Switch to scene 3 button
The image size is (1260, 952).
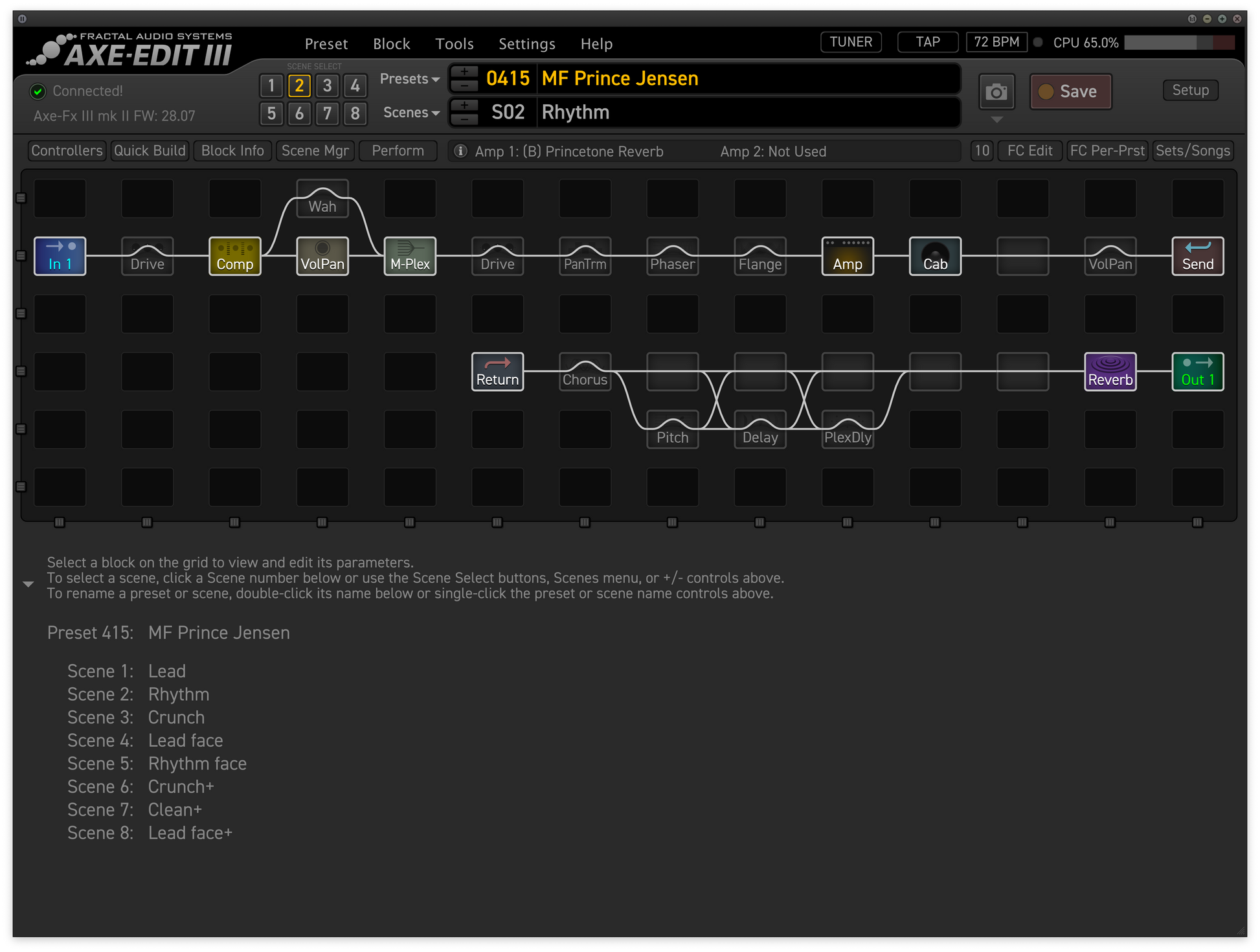(327, 85)
